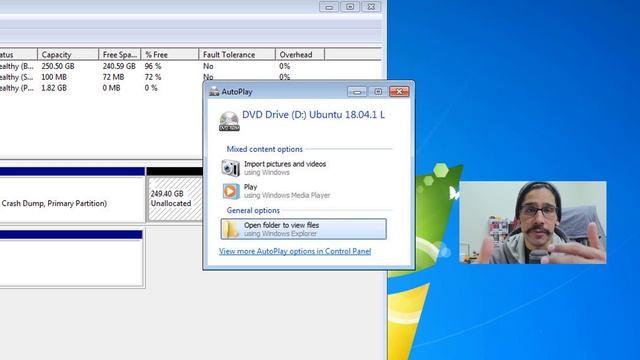Image resolution: width=640 pixels, height=360 pixels.
Task: Select the lower disk volume block in Disk Management
Action: (71, 258)
